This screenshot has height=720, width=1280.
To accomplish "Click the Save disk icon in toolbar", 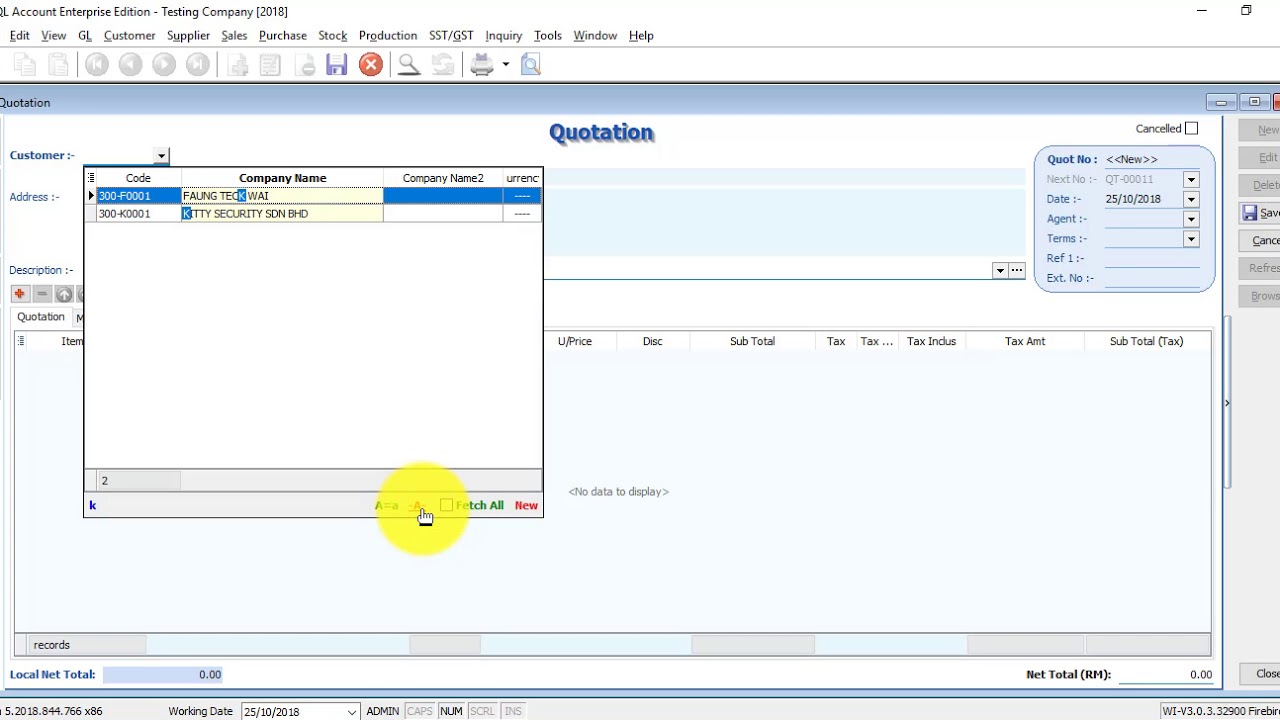I will point(337,65).
